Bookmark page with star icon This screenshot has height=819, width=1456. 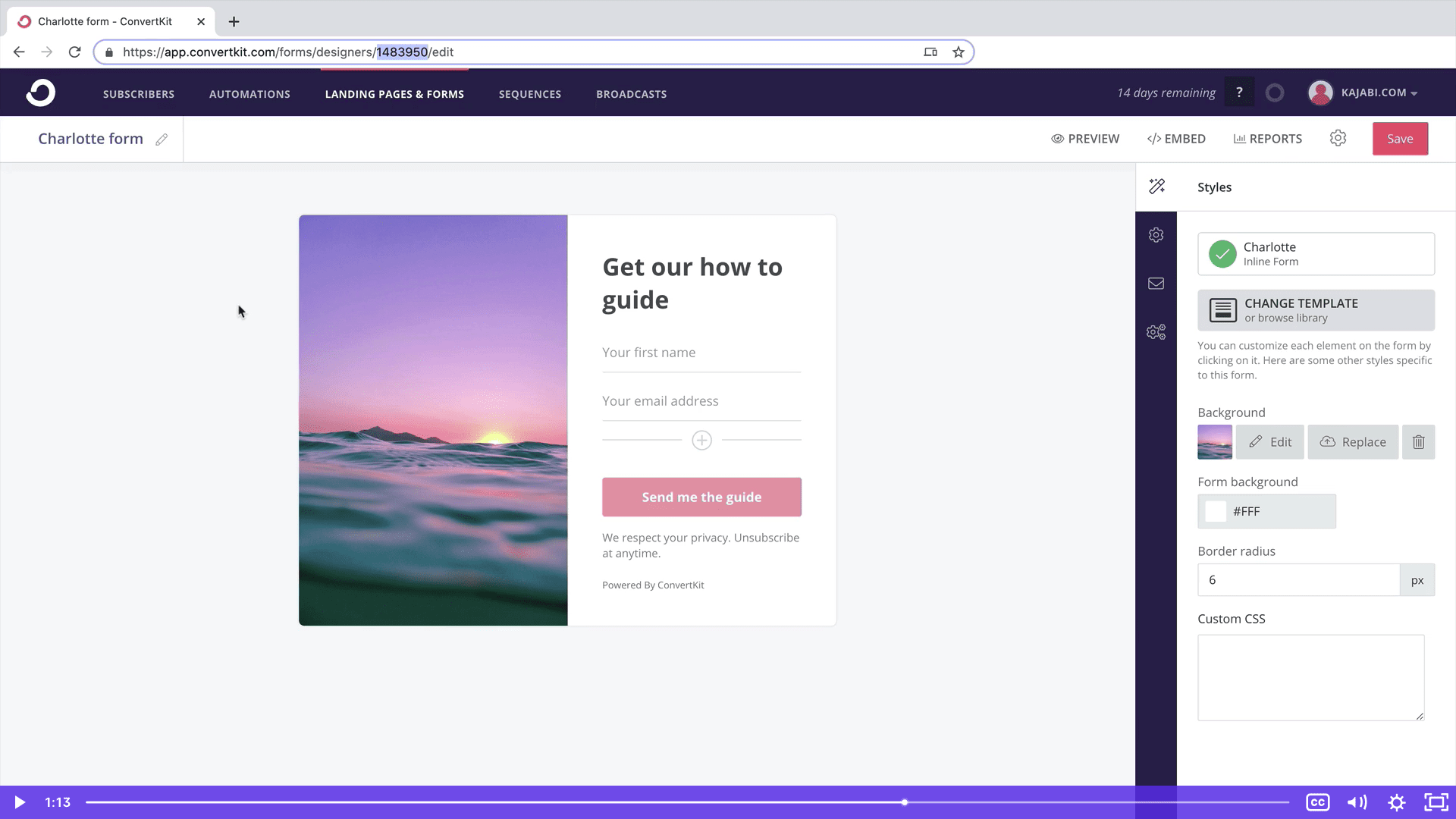pyautogui.click(x=959, y=52)
